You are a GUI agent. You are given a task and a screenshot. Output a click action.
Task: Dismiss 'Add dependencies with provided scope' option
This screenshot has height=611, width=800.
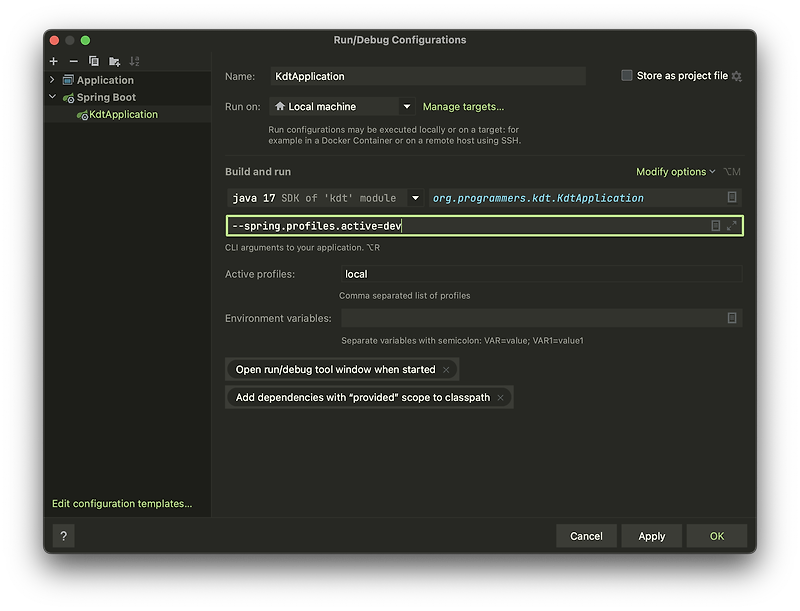point(500,397)
